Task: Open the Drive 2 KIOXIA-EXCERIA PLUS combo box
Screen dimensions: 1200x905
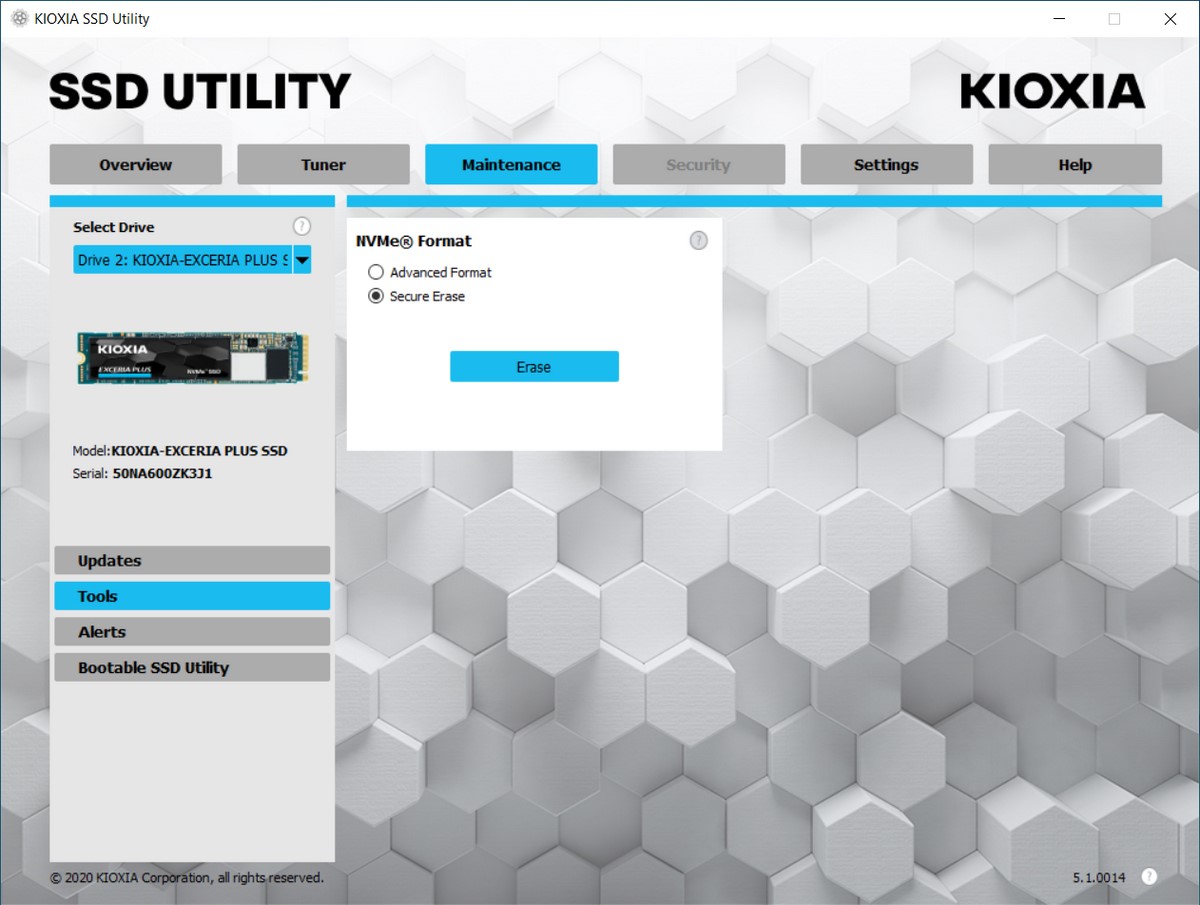Action: (192, 260)
